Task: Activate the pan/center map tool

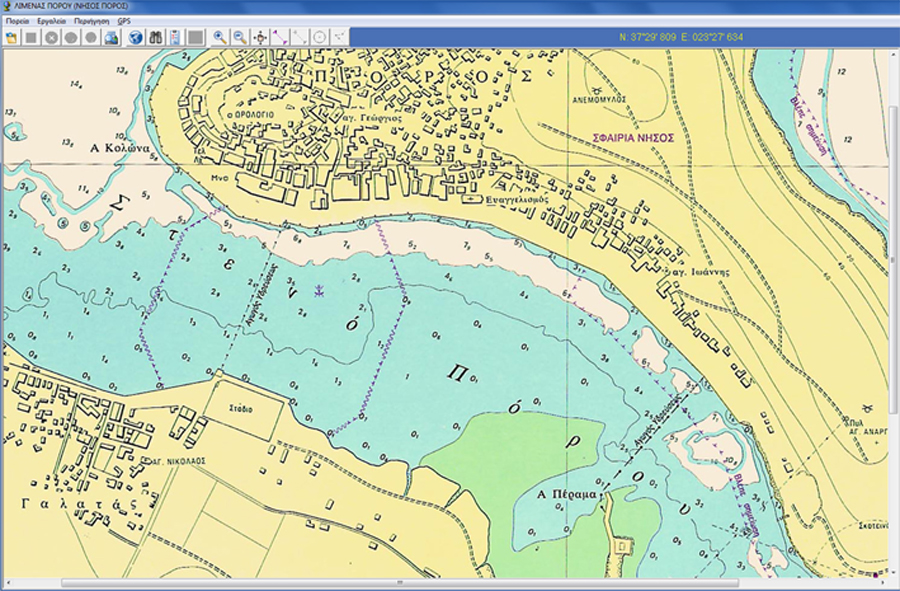Action: [x=260, y=38]
